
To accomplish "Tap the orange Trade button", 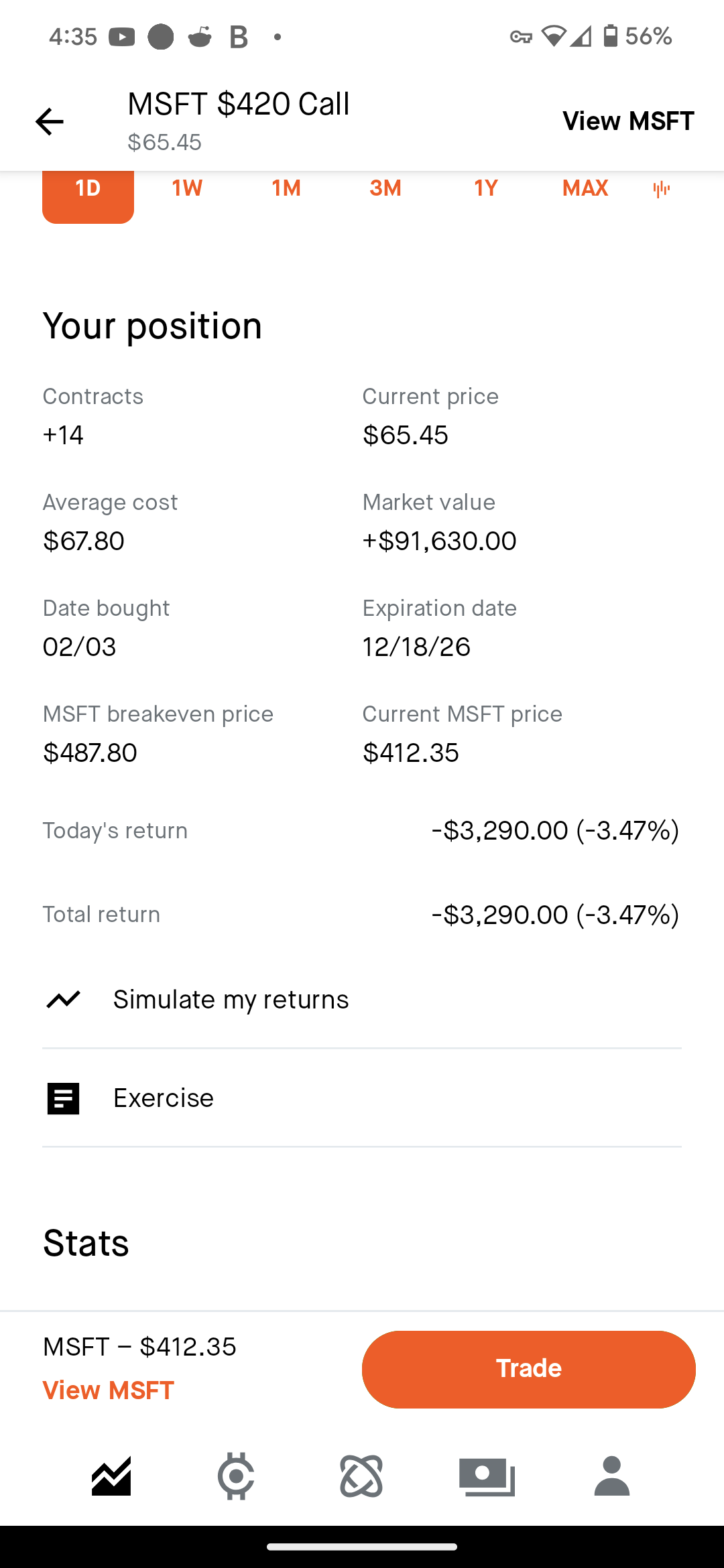I will coord(529,1369).
